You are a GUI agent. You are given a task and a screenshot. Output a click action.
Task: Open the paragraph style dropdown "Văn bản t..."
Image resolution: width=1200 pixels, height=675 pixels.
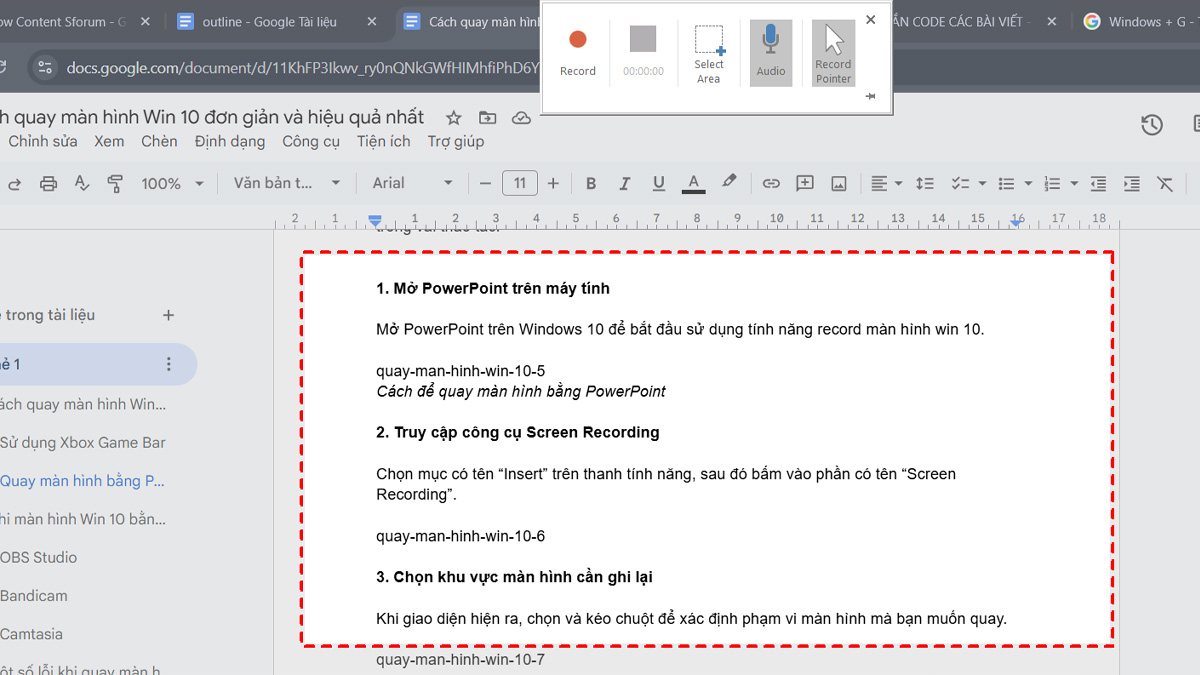[x=287, y=183]
